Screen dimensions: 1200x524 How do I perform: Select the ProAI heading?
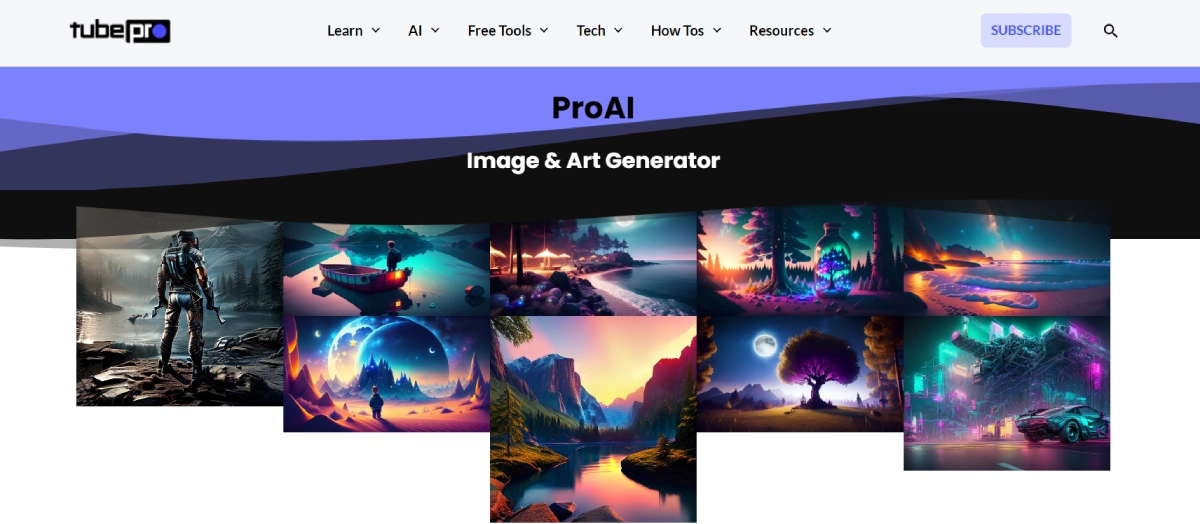pos(593,107)
